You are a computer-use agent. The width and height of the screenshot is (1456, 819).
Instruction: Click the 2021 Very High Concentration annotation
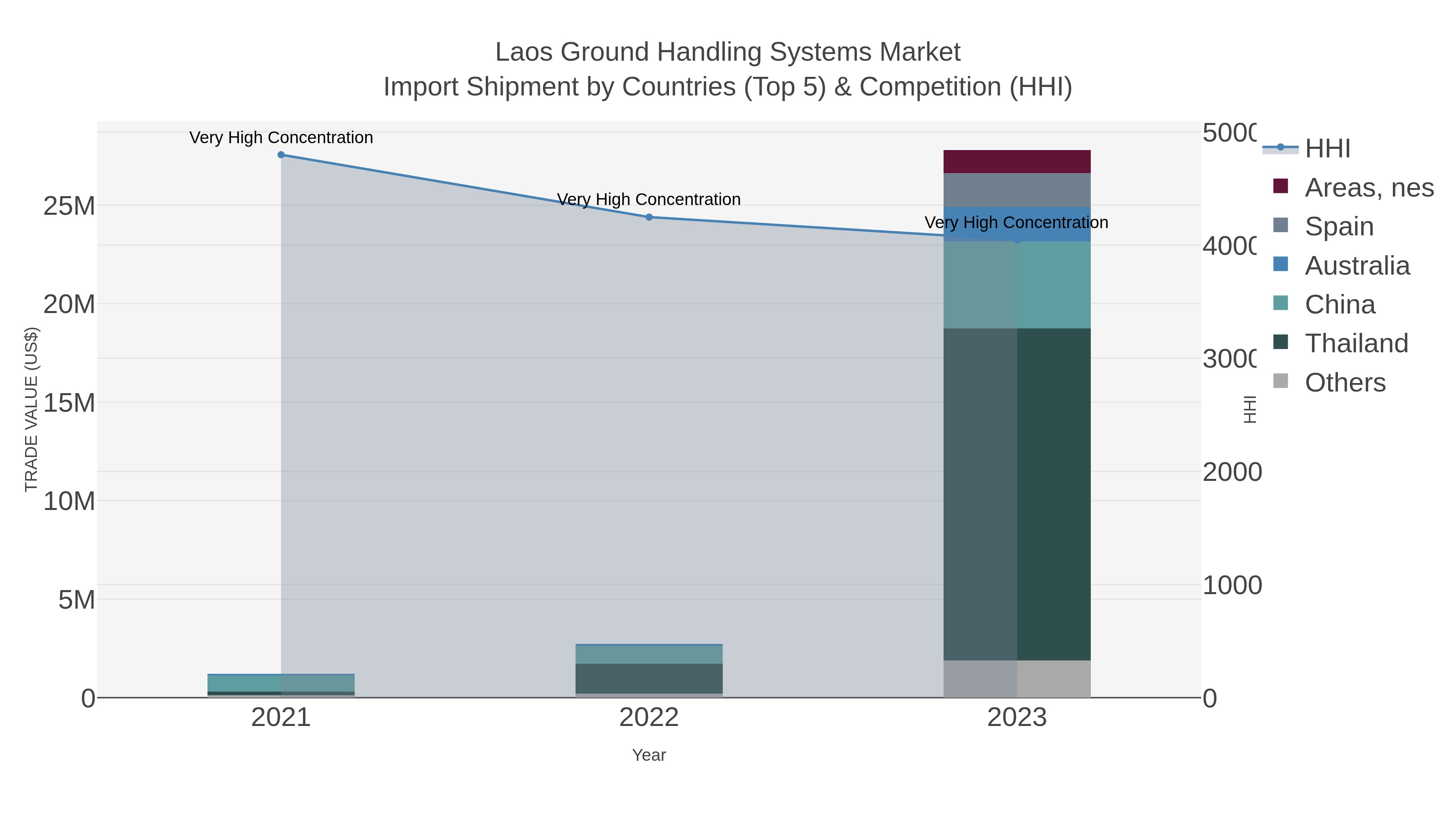point(281,138)
